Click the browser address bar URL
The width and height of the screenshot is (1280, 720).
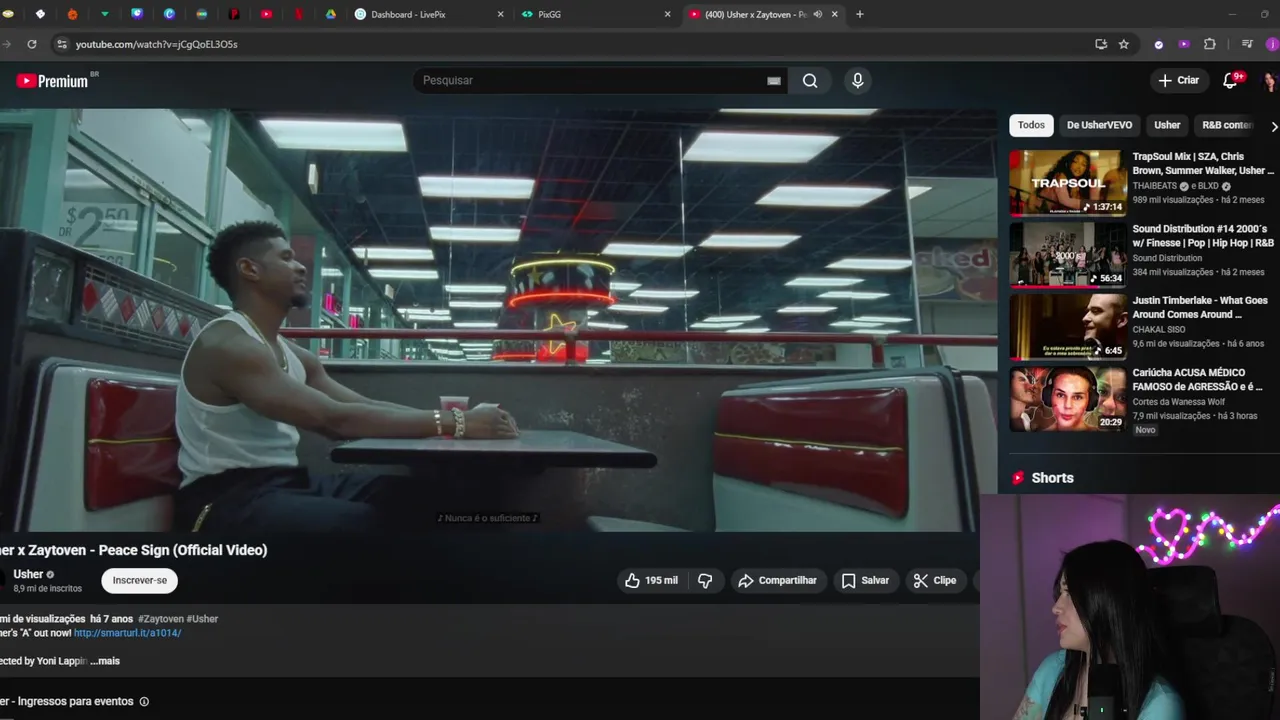[x=157, y=44]
